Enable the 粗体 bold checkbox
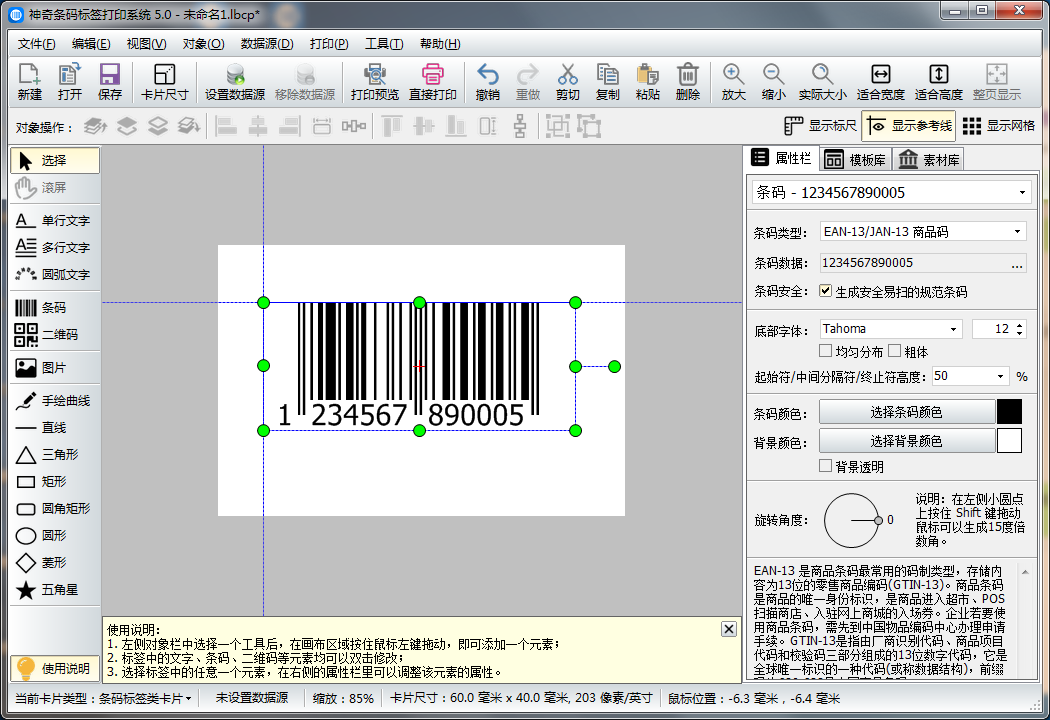 pyautogui.click(x=895, y=352)
